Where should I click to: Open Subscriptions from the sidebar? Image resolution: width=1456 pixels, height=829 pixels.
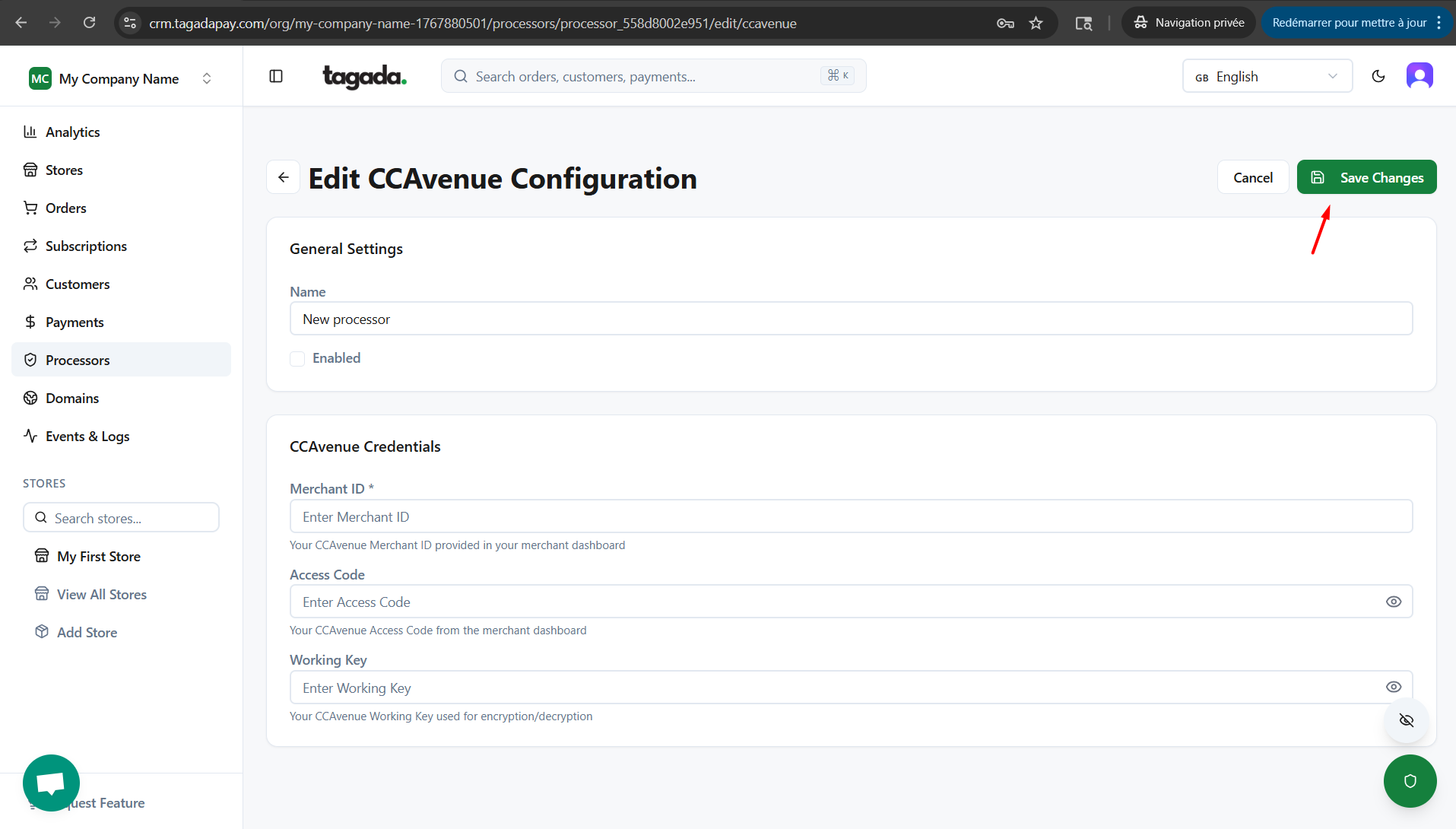click(x=86, y=246)
